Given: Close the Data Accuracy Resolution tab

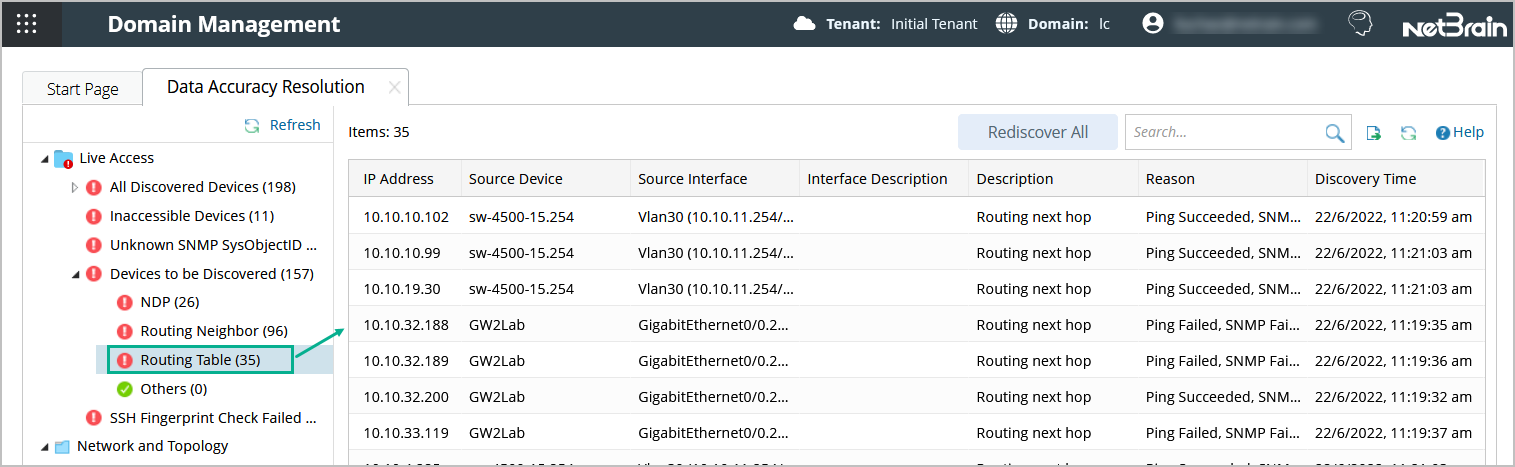Looking at the screenshot, I should coord(394,88).
